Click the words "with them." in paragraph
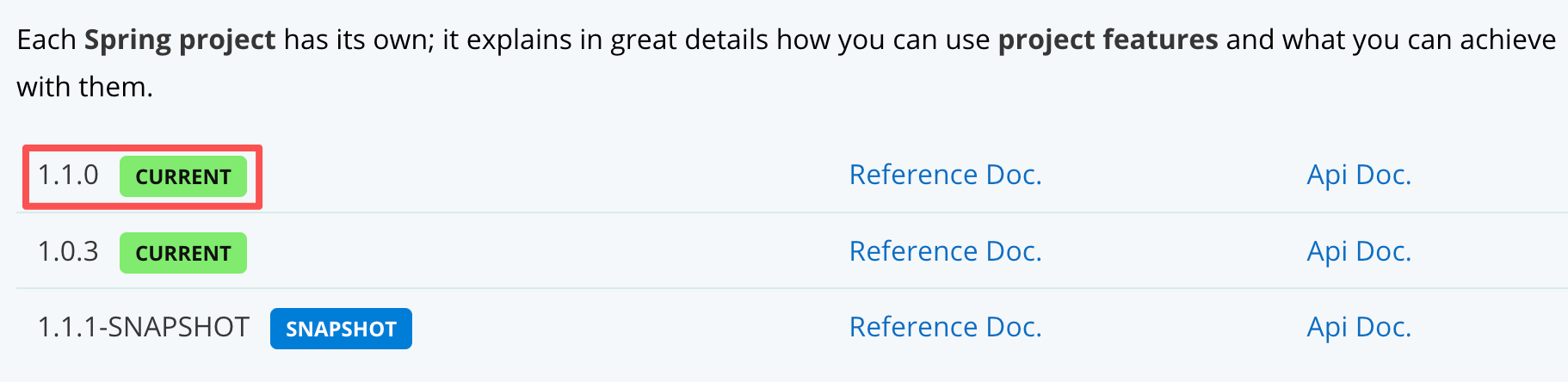The width and height of the screenshot is (1568, 382). pos(84,88)
